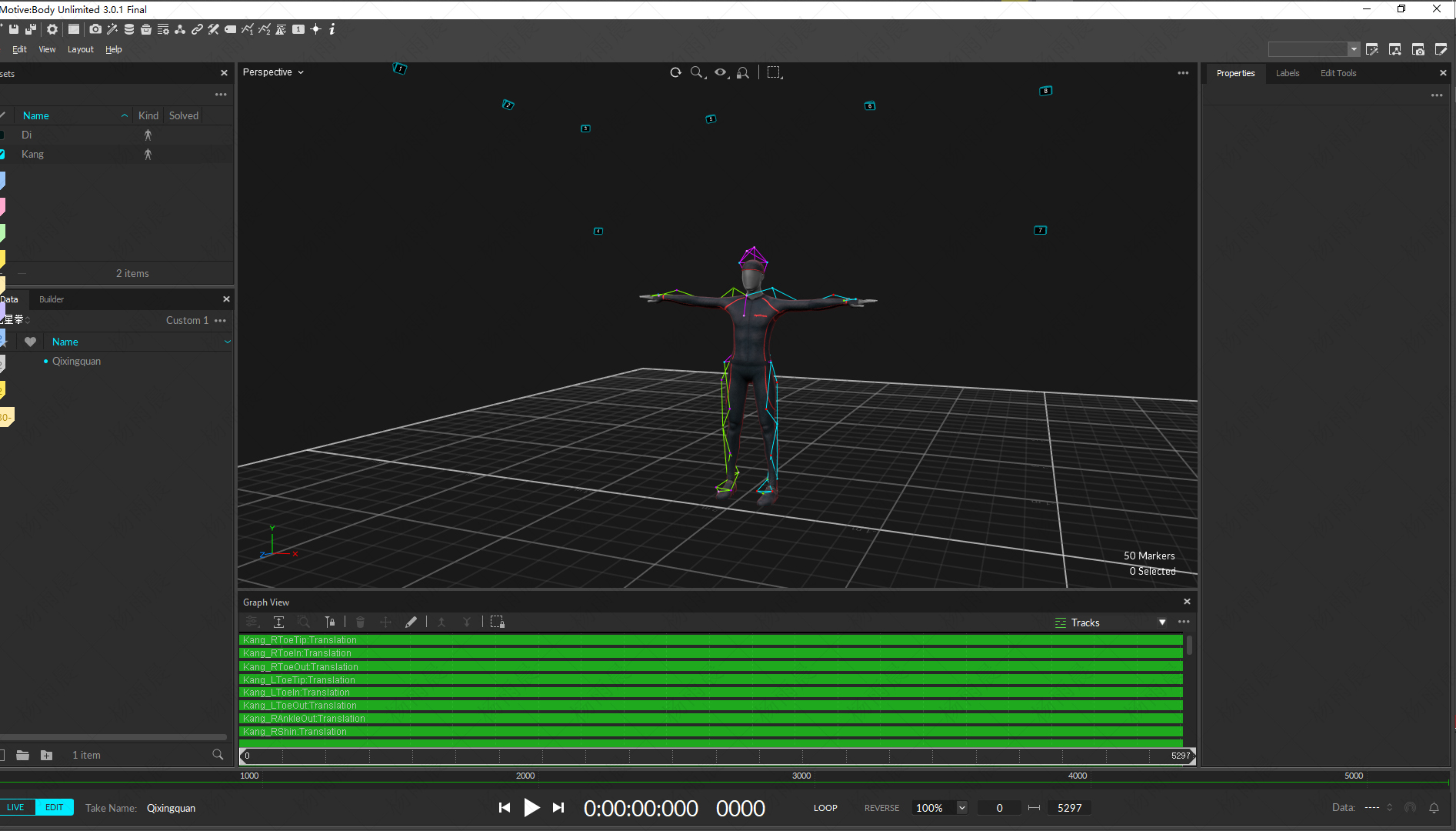Screen dimensions: 1456x831
Task: Switch to the Labels tab
Action: [1287, 73]
